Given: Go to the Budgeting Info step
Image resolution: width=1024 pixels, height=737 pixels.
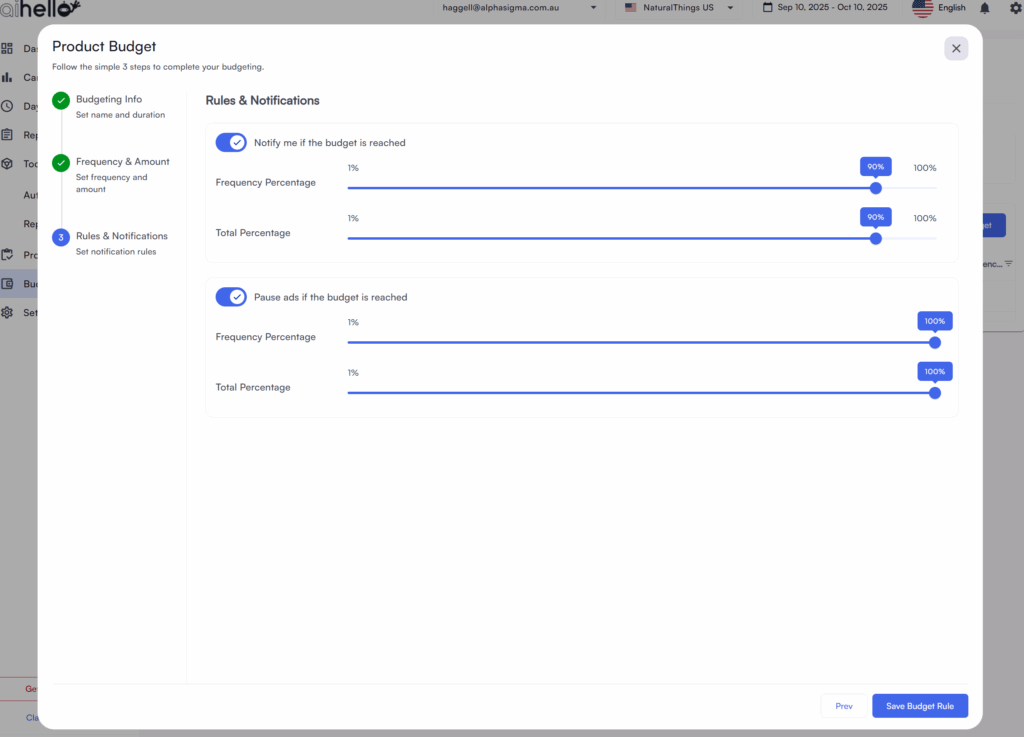Looking at the screenshot, I should pos(109,100).
